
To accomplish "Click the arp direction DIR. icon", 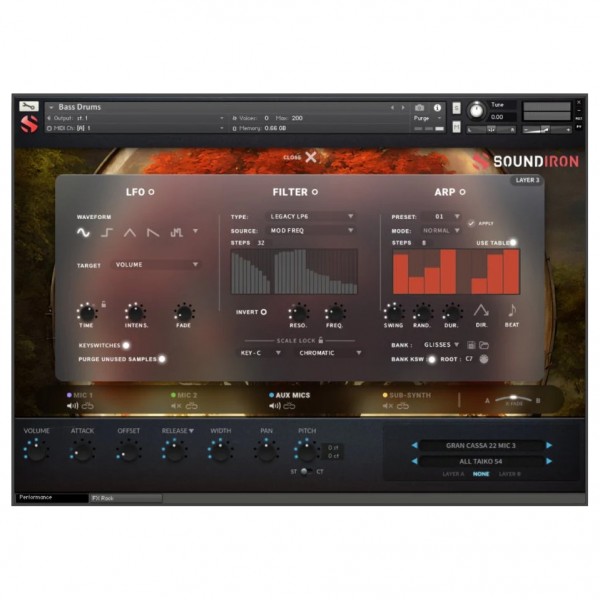I will pos(481,310).
